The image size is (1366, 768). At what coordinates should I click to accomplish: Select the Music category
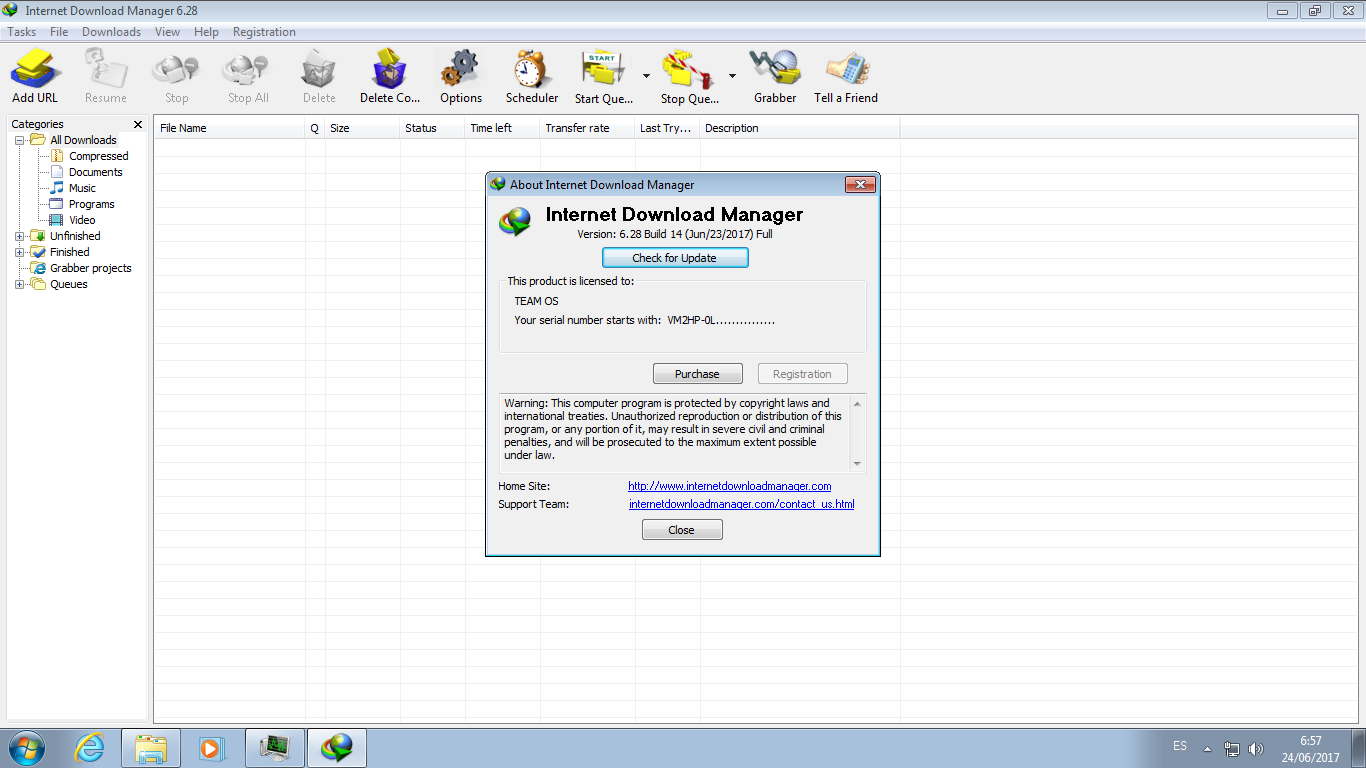coord(82,188)
